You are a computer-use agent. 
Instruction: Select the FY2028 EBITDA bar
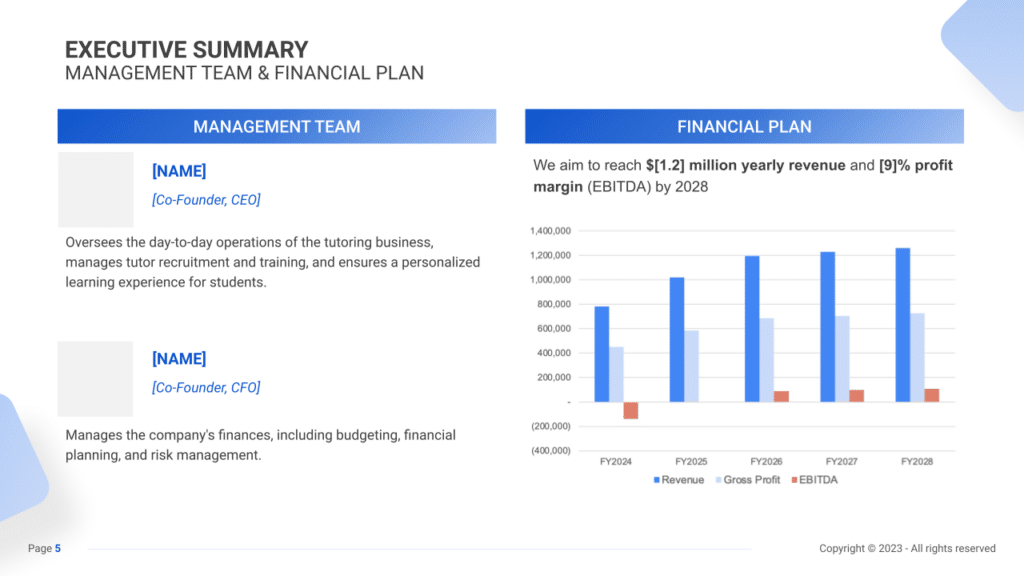coord(932,395)
